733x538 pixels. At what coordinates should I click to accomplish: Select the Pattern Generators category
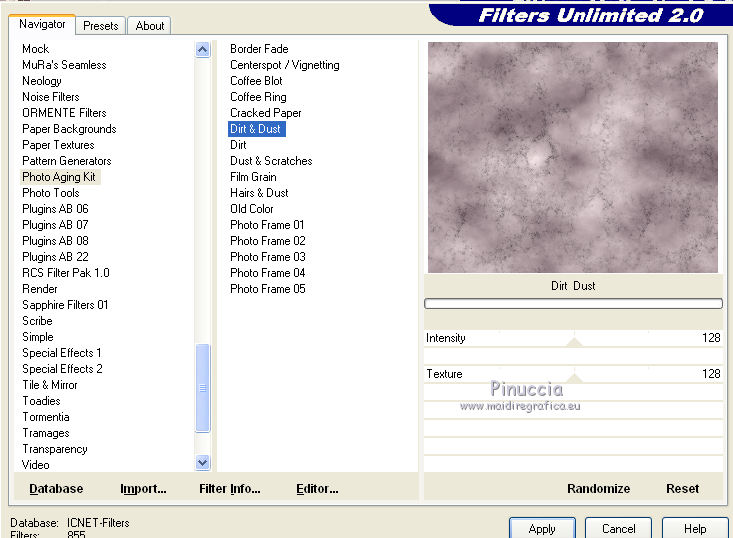[x=66, y=161]
